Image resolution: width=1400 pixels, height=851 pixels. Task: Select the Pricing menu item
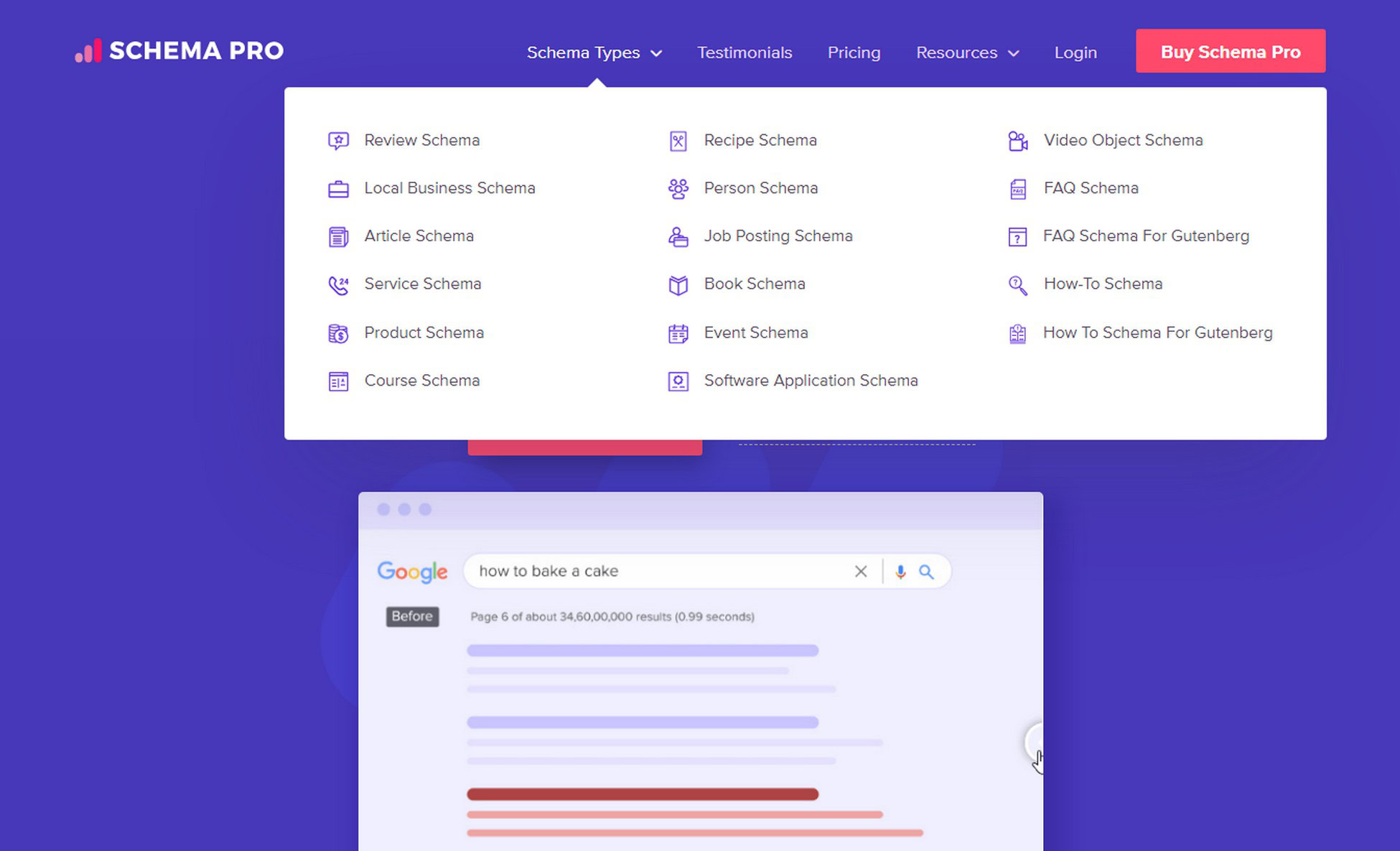point(854,52)
